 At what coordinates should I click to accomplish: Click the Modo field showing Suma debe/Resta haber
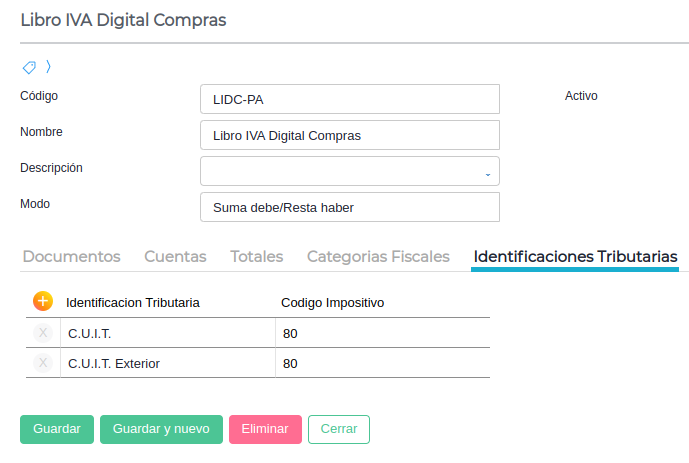[349, 207]
